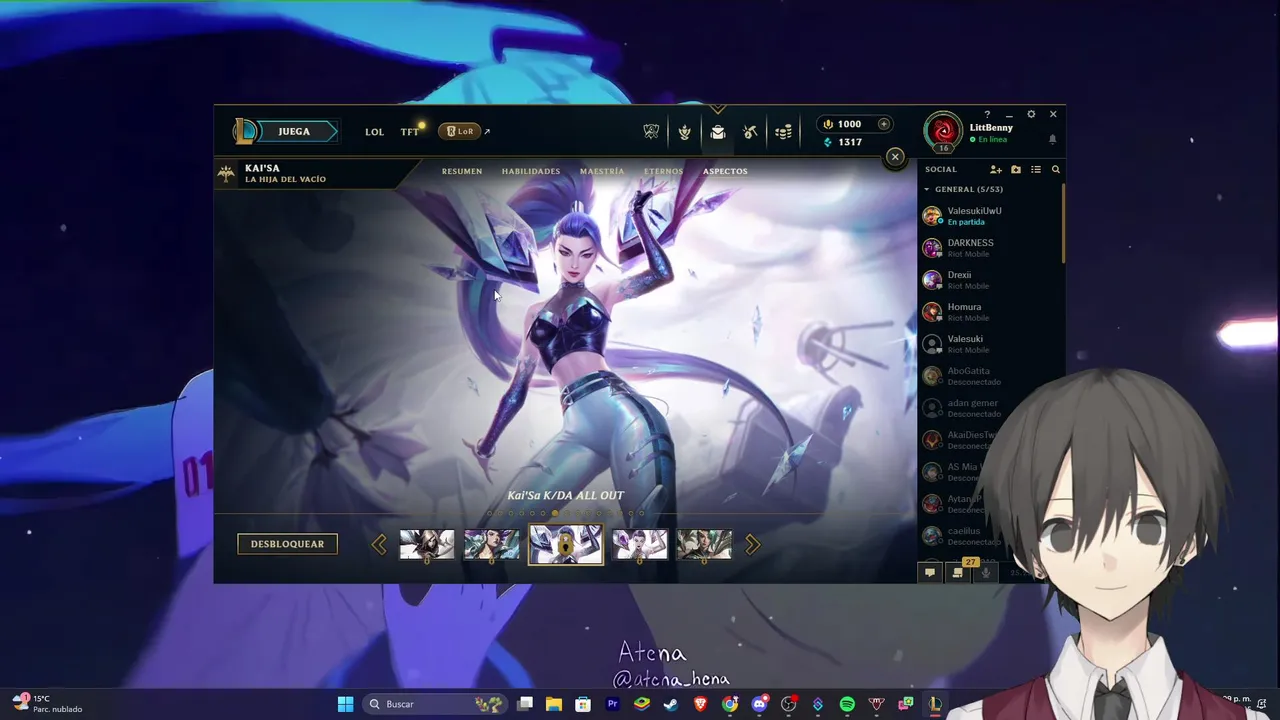Open the profile crest icon in the top bar

[x=684, y=131]
